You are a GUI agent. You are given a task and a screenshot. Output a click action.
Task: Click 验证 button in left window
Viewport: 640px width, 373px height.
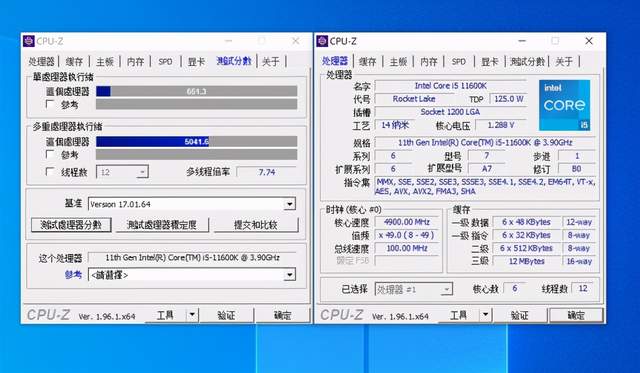tap(226, 315)
